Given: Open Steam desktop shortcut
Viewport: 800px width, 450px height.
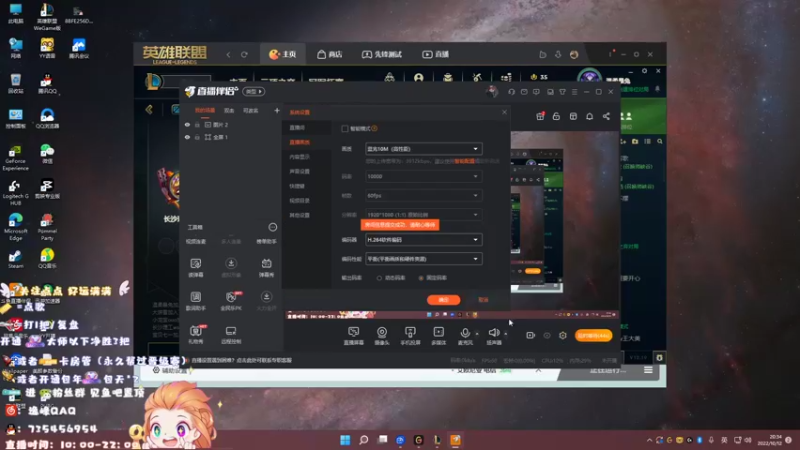Looking at the screenshot, I should pyautogui.click(x=15, y=259).
